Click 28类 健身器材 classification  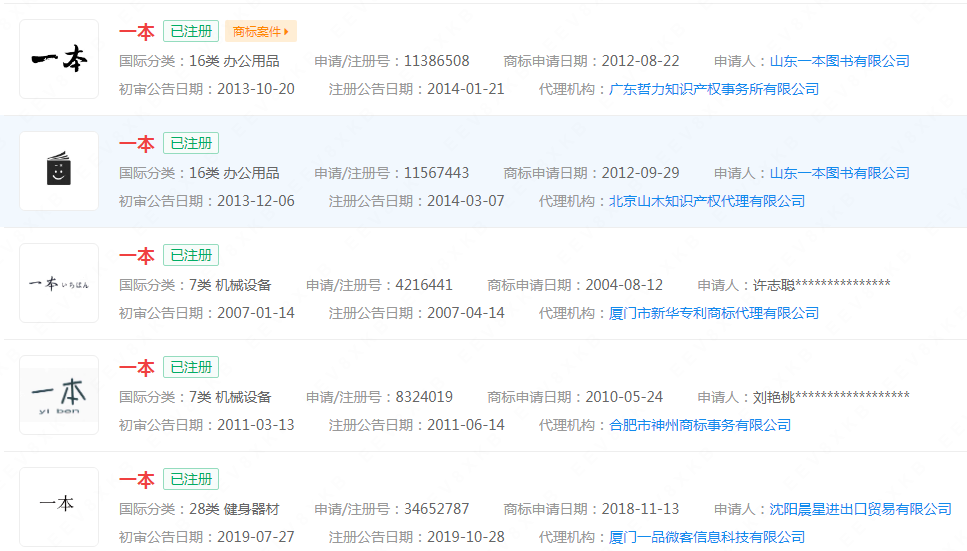pos(234,509)
